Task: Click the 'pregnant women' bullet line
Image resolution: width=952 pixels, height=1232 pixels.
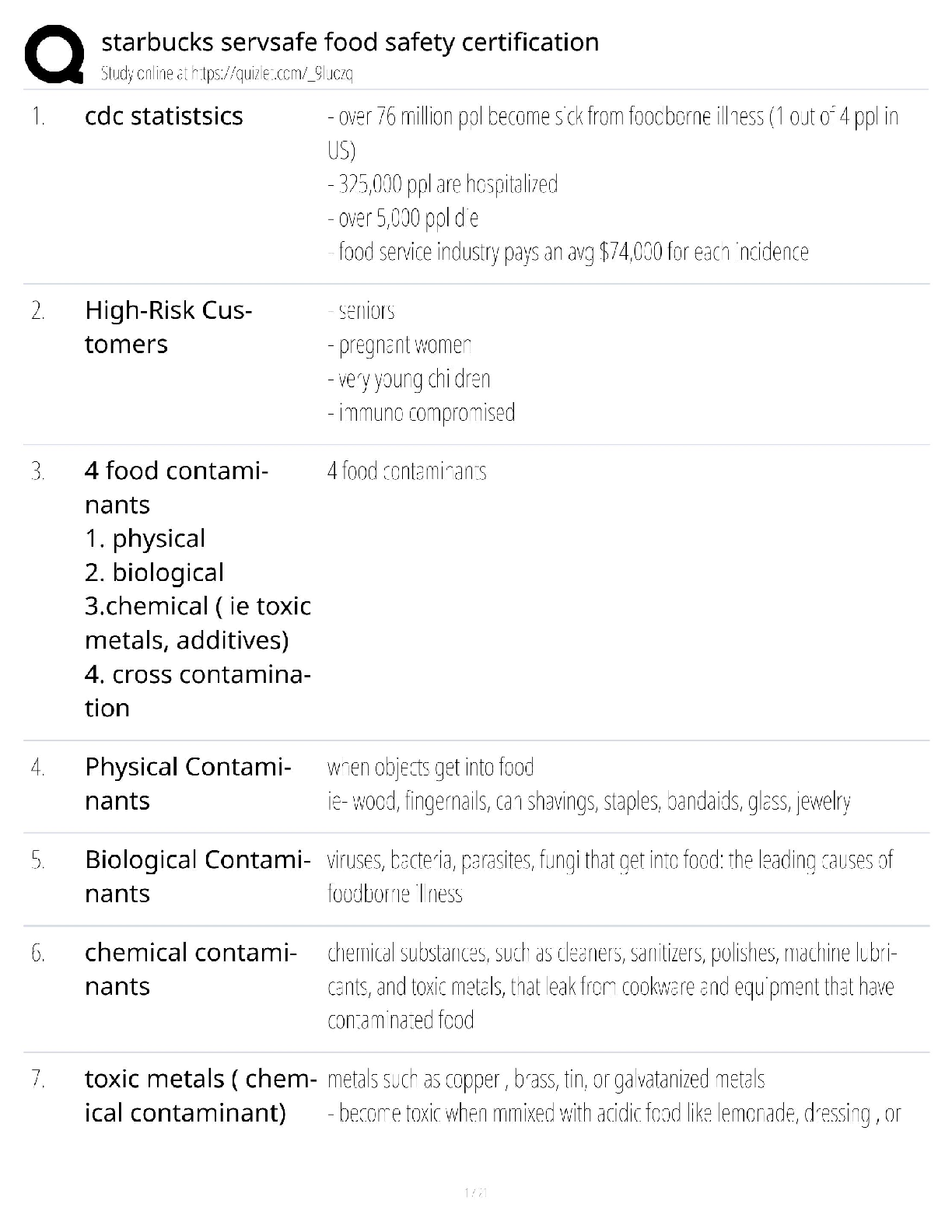Action: (x=400, y=345)
